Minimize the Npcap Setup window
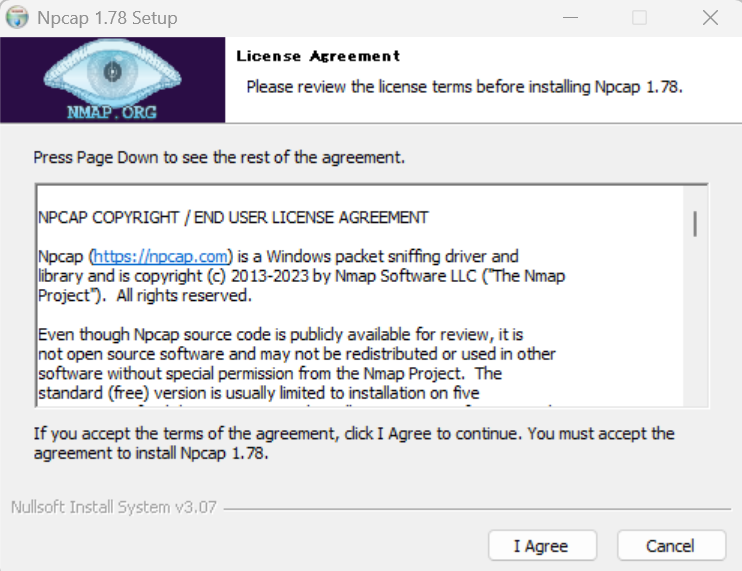This screenshot has width=742, height=571. point(570,18)
